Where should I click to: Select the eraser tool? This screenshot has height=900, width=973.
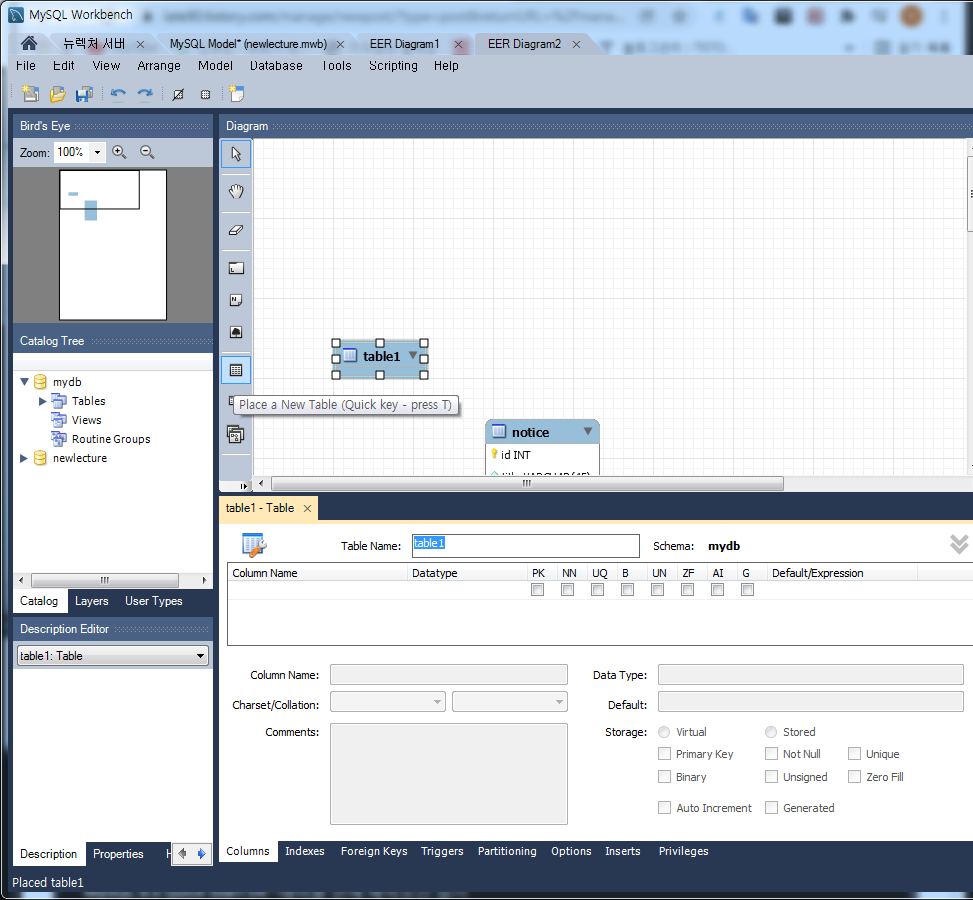[236, 230]
